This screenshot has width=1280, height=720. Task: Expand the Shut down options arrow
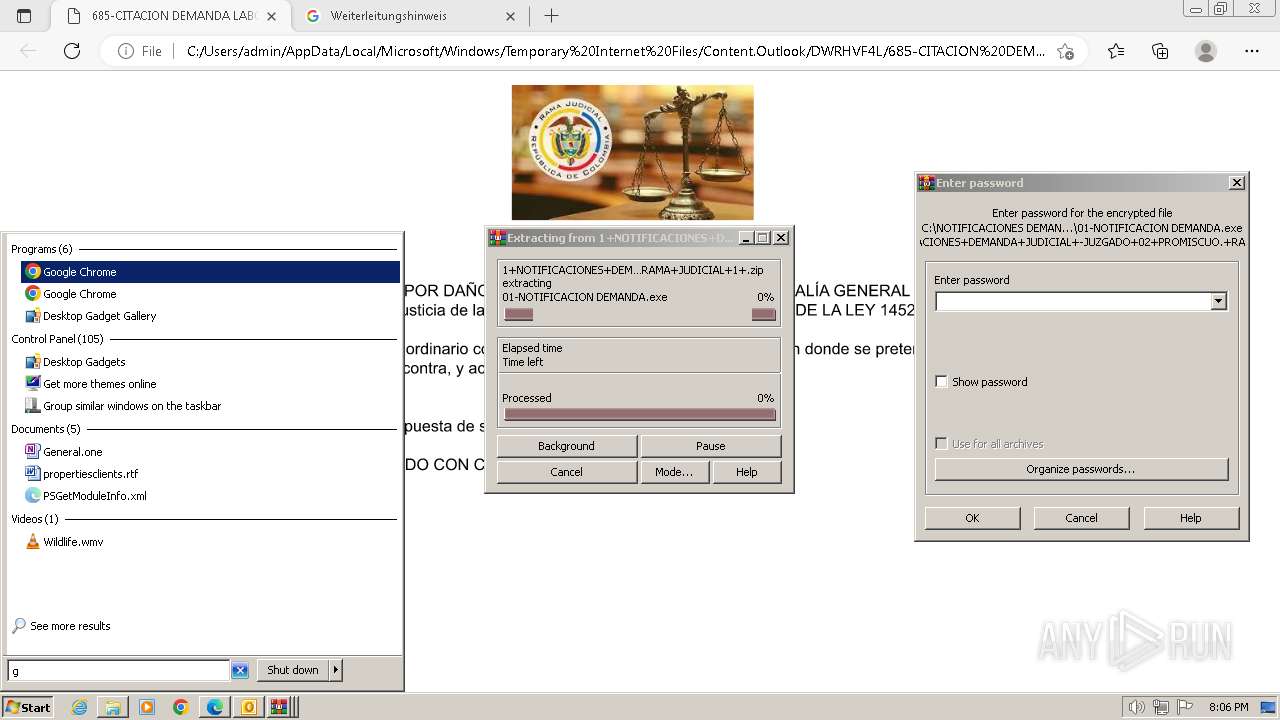pos(336,670)
